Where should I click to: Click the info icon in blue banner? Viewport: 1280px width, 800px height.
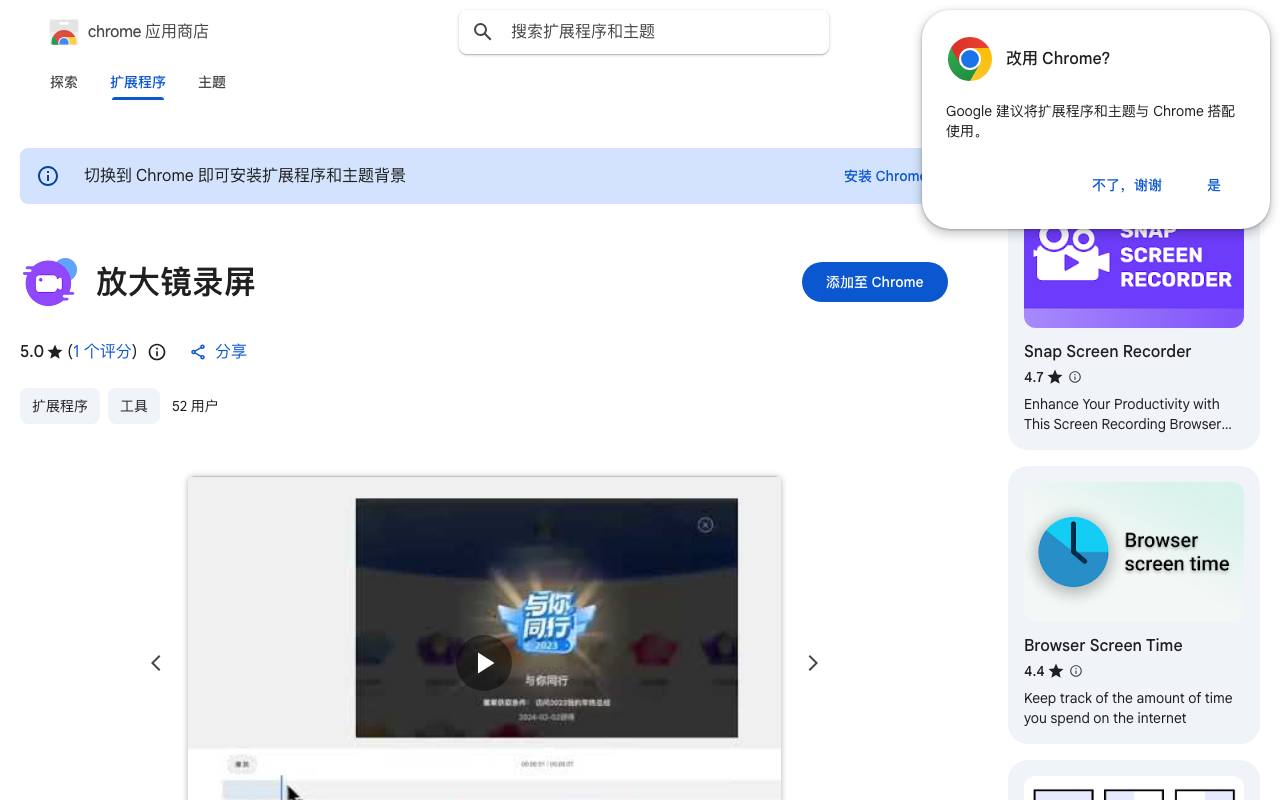48,176
